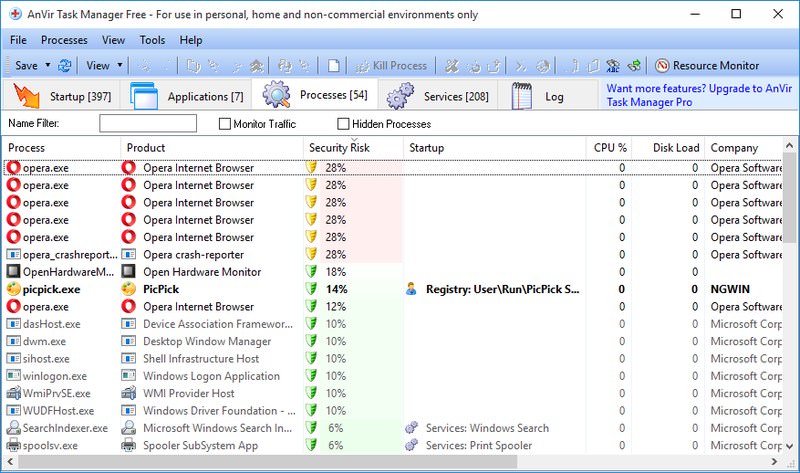This screenshot has height=473, width=800.
Task: Expand the View toolbar dropdown arrow
Action: (120, 65)
